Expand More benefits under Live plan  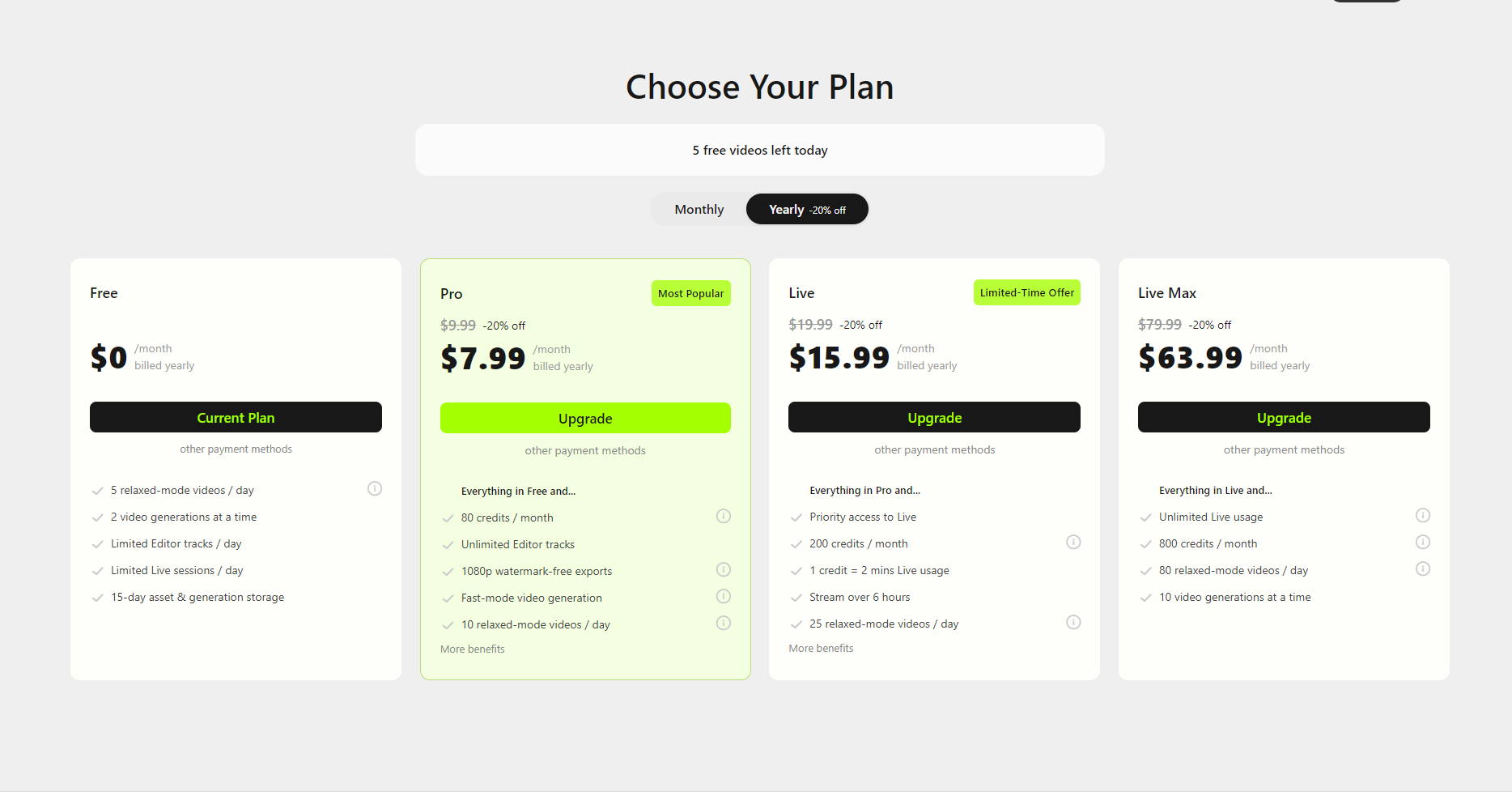[821, 648]
